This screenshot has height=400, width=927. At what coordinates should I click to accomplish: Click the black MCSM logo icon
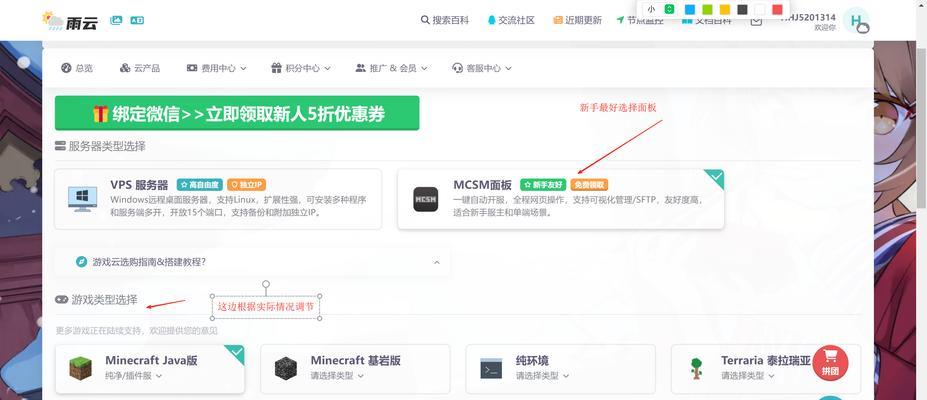pos(426,199)
